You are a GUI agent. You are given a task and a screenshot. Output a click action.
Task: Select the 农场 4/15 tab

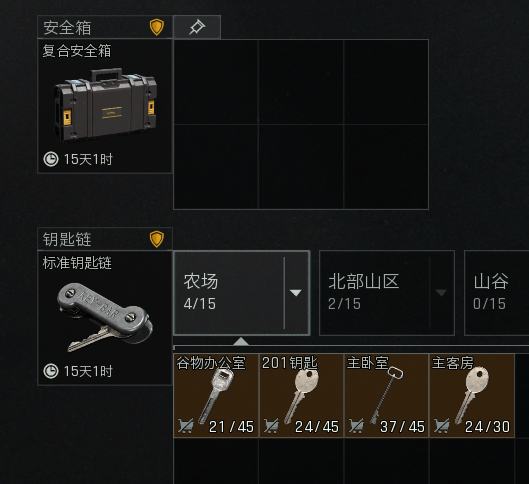click(242, 293)
